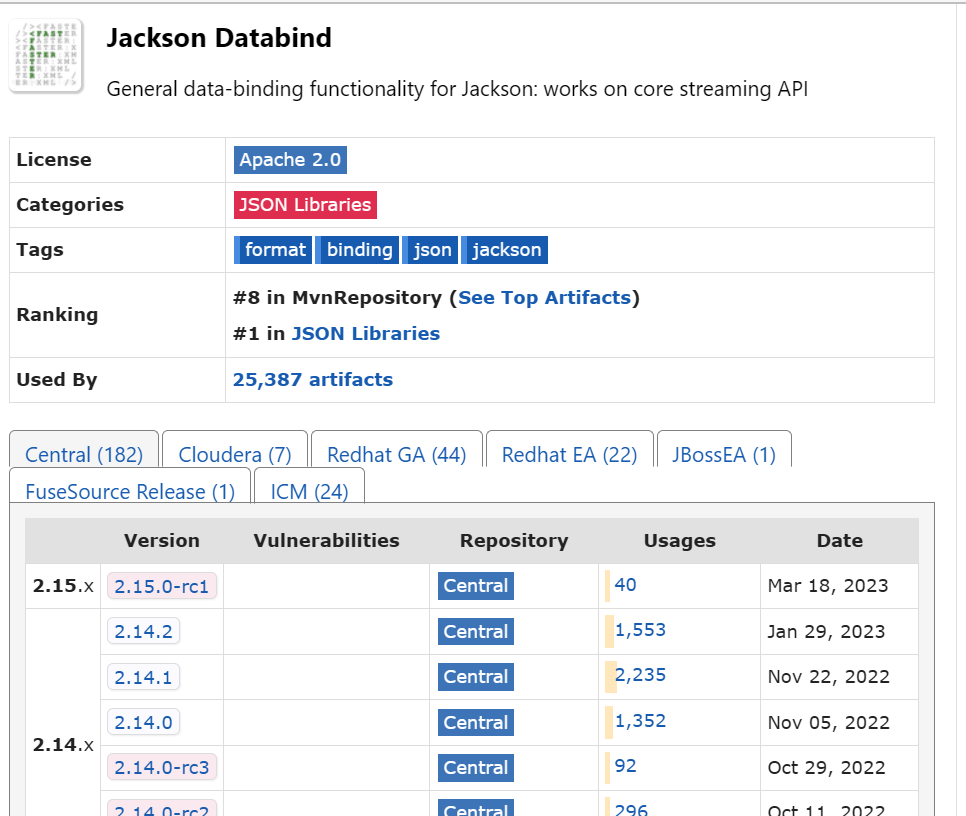Click the Jackson Databind page title
The image size is (966, 816).
pos(219,38)
